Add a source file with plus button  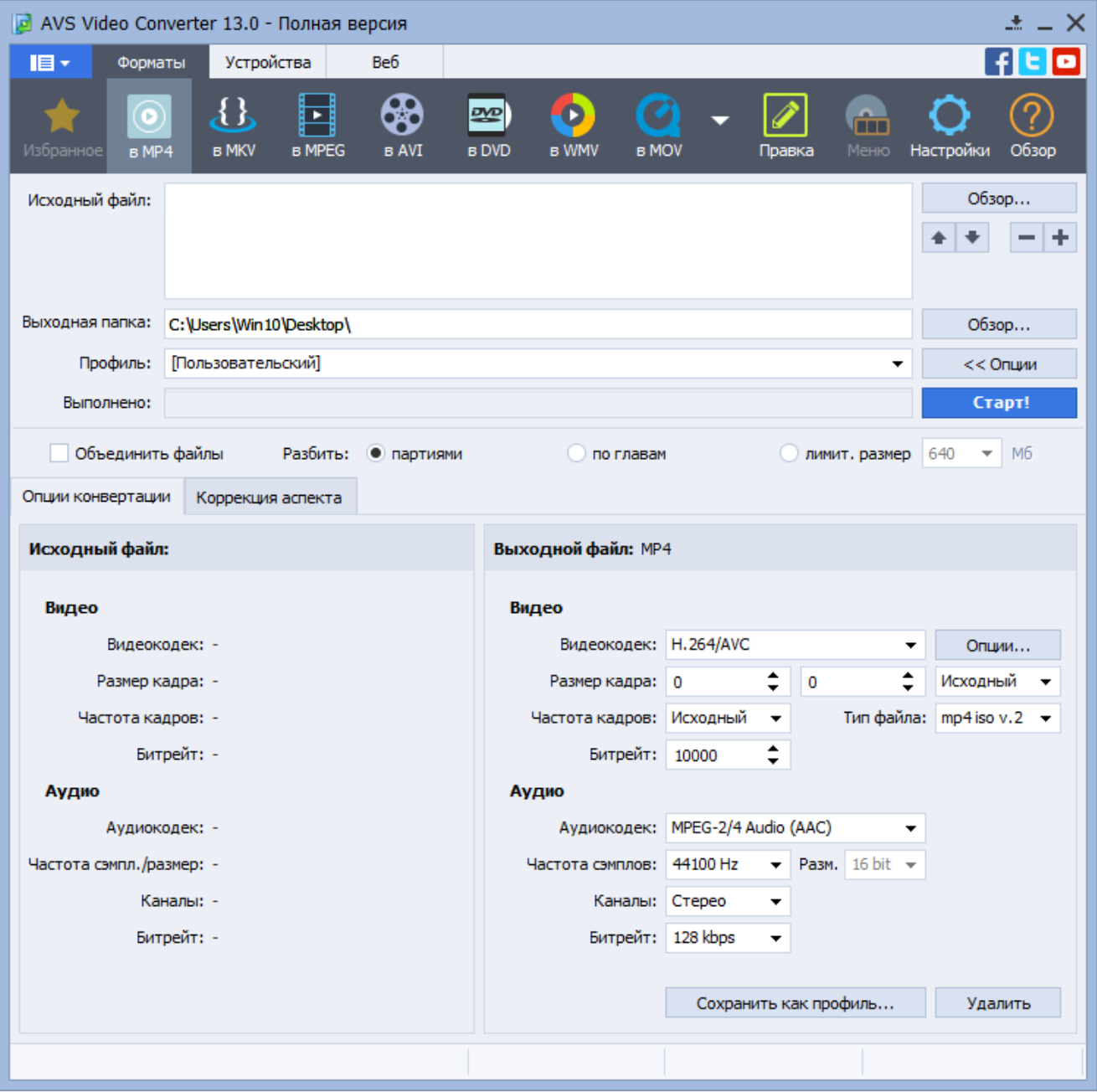pyautogui.click(x=1060, y=238)
